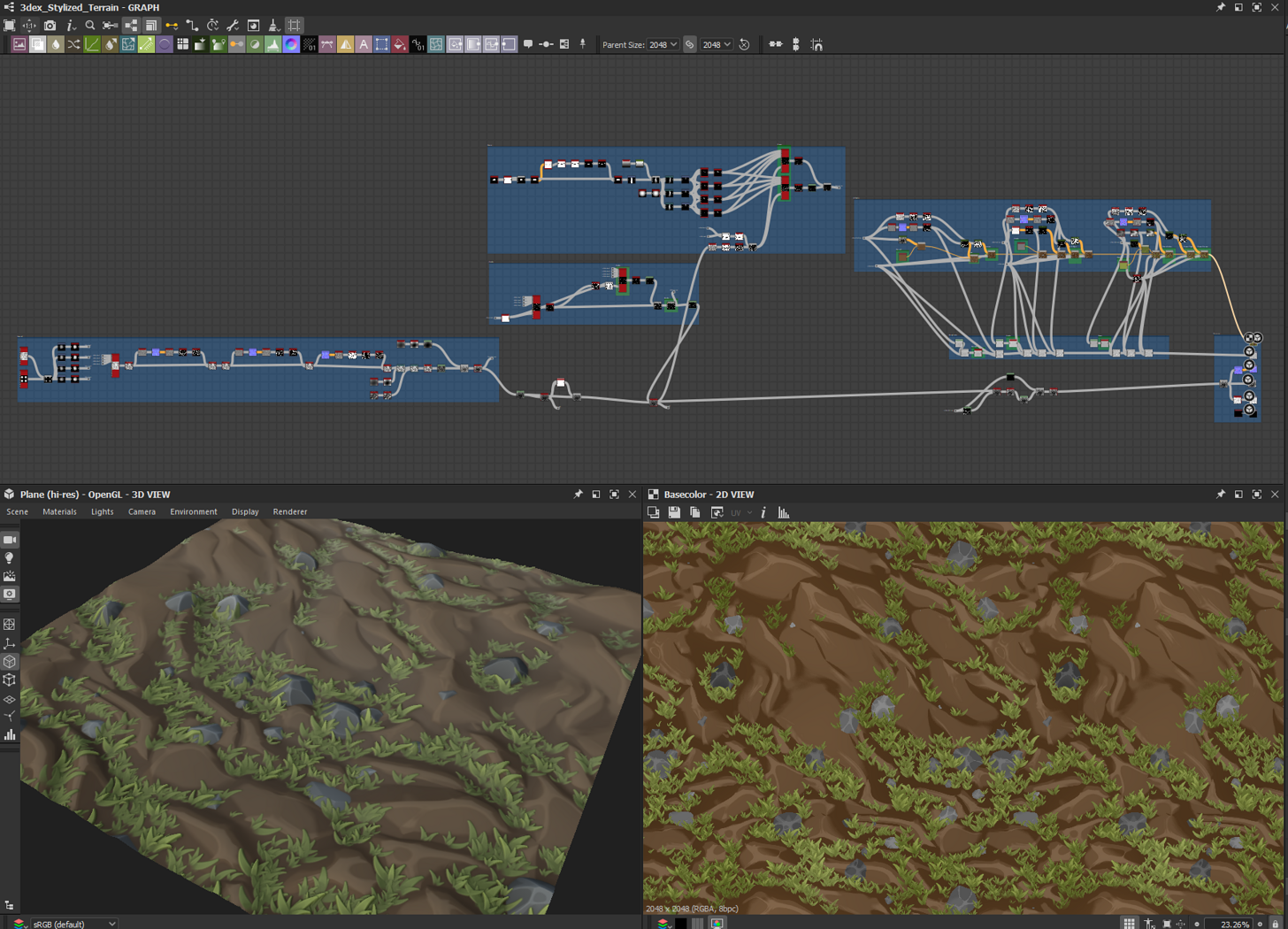Click the histogram icon in 2D view toolbar
Viewport: 1288px width, 929px height.
coord(784,512)
